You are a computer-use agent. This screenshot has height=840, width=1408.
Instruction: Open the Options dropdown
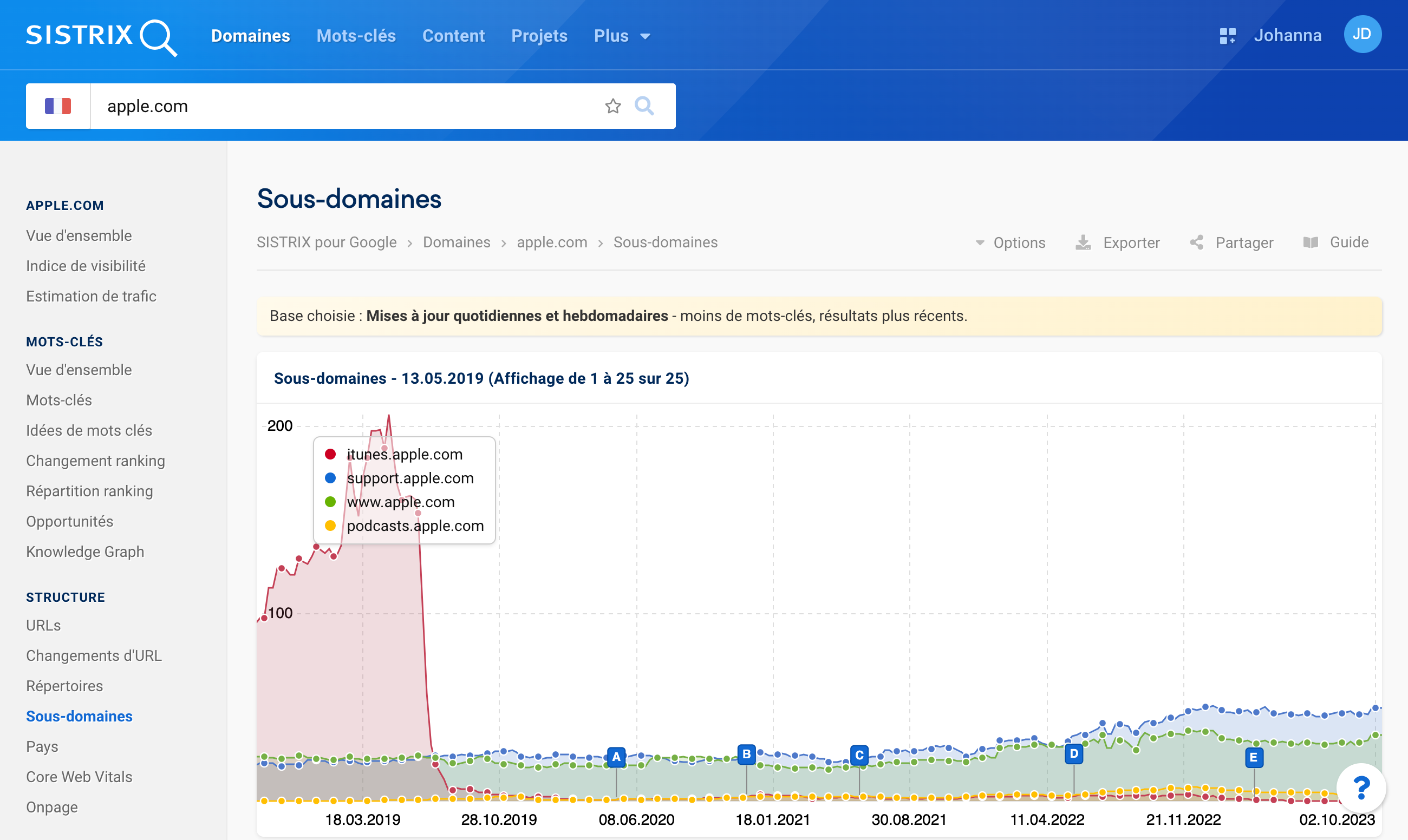(x=1011, y=242)
